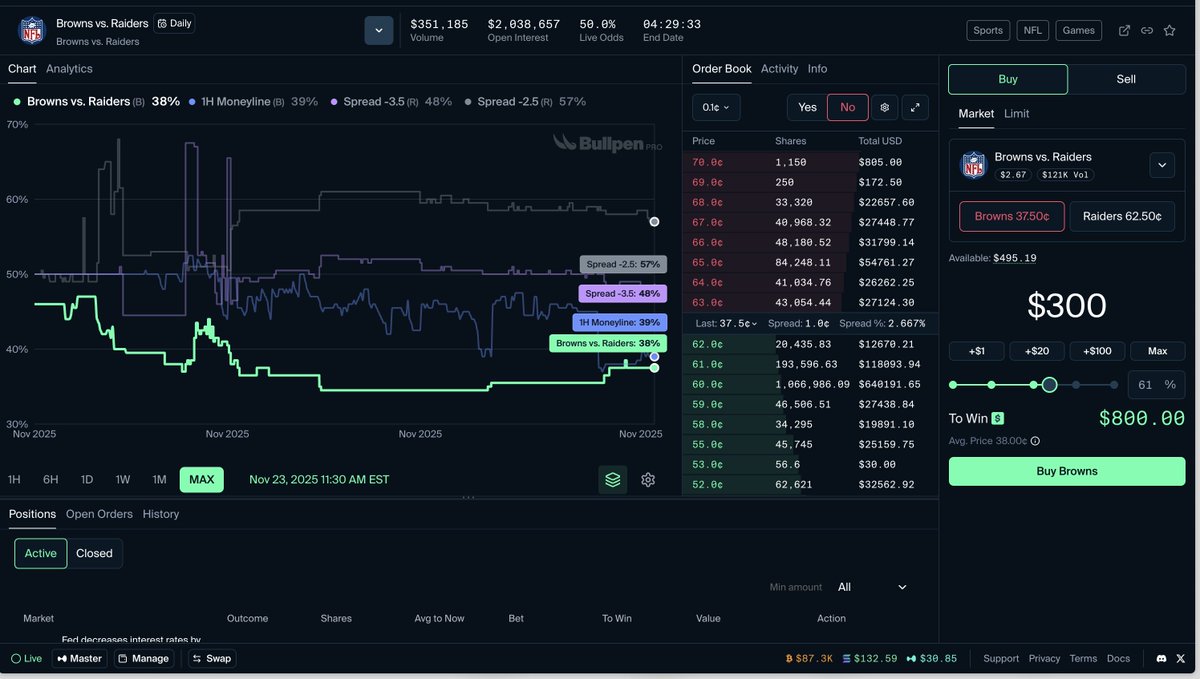Click the Solana price ticker $132.59
Image resolution: width=1200 pixels, height=679 pixels.
pos(870,658)
